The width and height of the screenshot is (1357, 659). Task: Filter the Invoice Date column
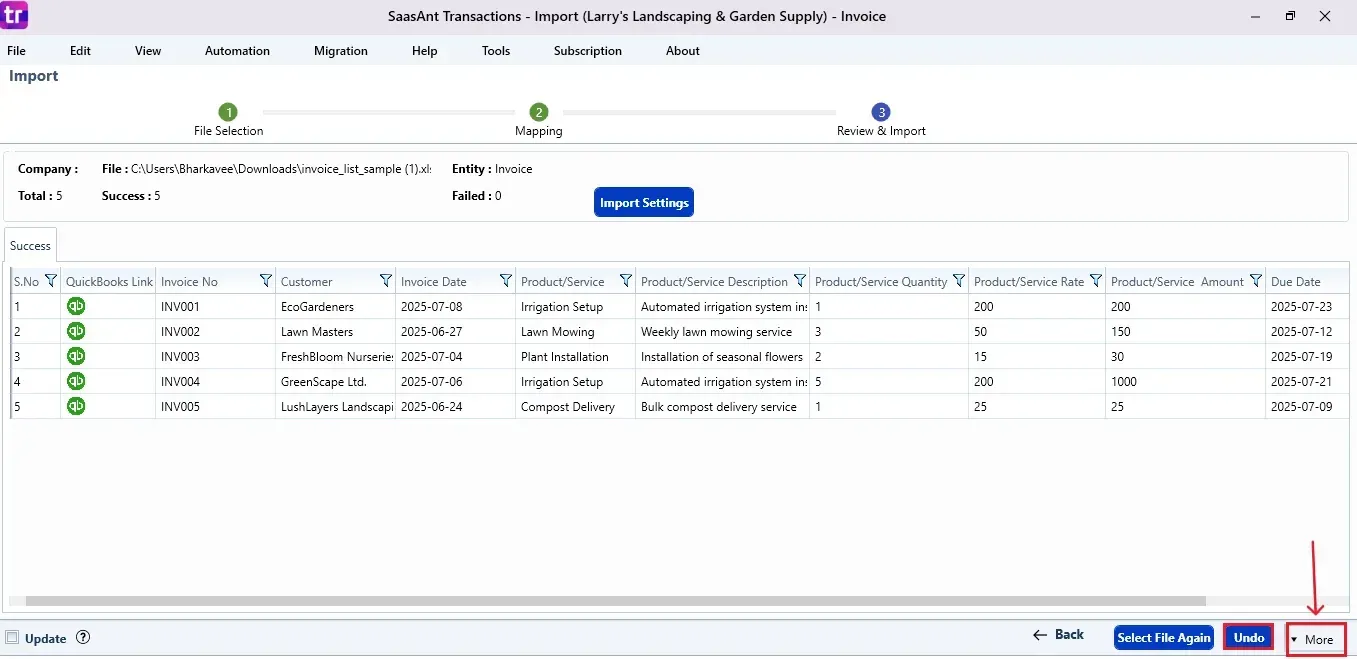click(x=505, y=281)
